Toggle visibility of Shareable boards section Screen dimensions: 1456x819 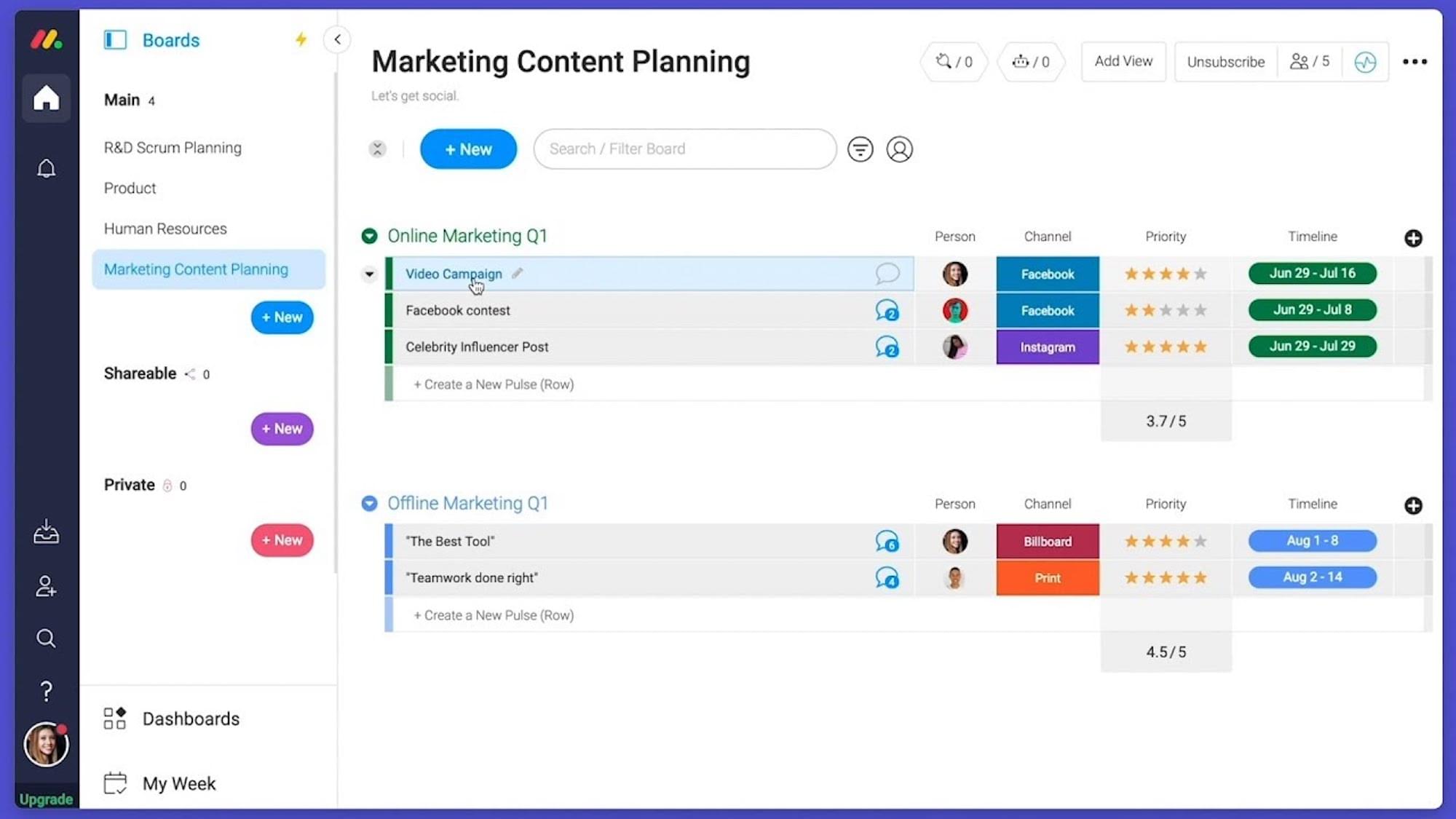coord(140,373)
